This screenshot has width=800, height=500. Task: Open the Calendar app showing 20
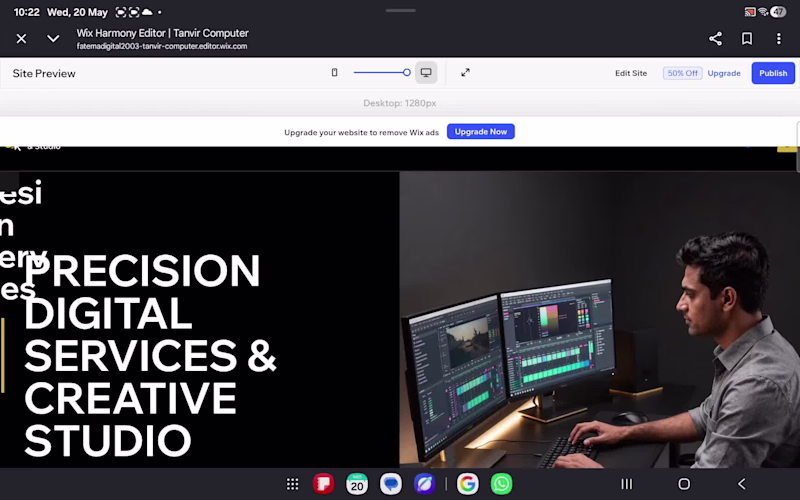(357, 484)
